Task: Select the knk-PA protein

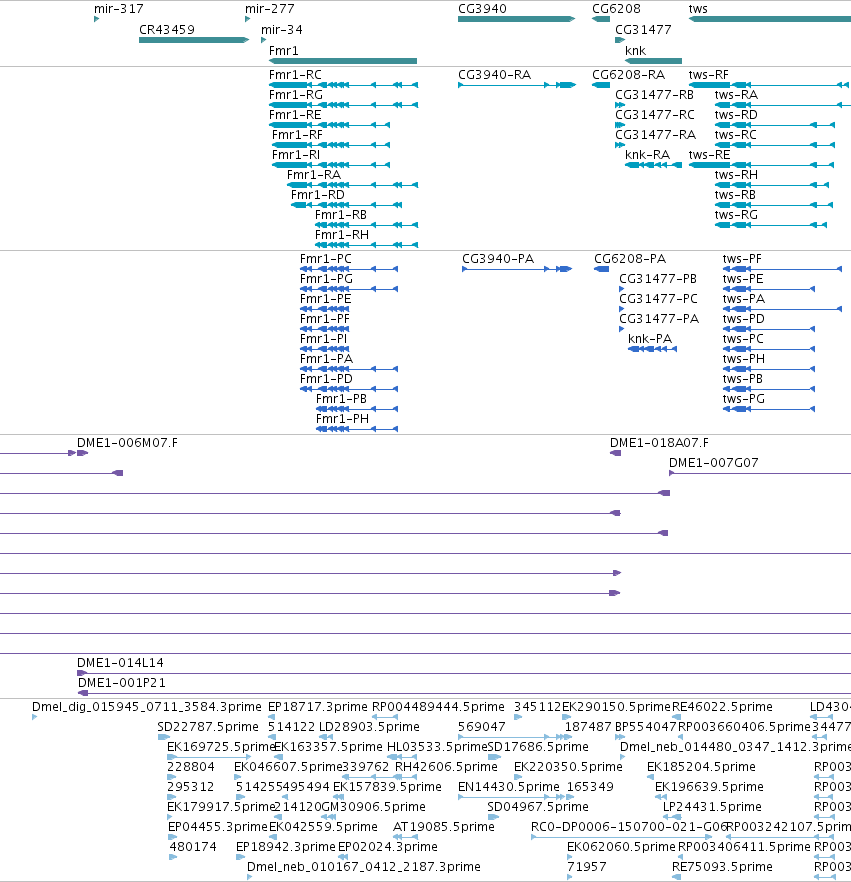Action: (652, 349)
